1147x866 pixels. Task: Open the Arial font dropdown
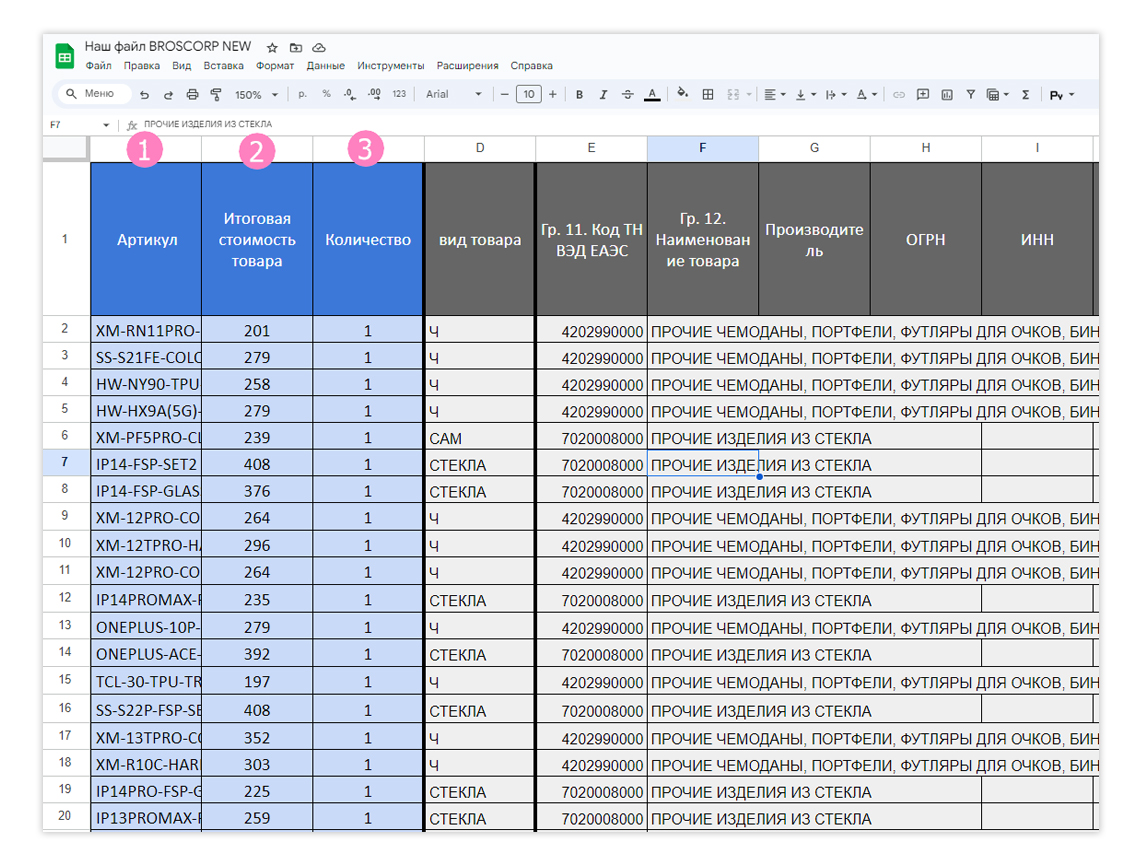click(454, 94)
